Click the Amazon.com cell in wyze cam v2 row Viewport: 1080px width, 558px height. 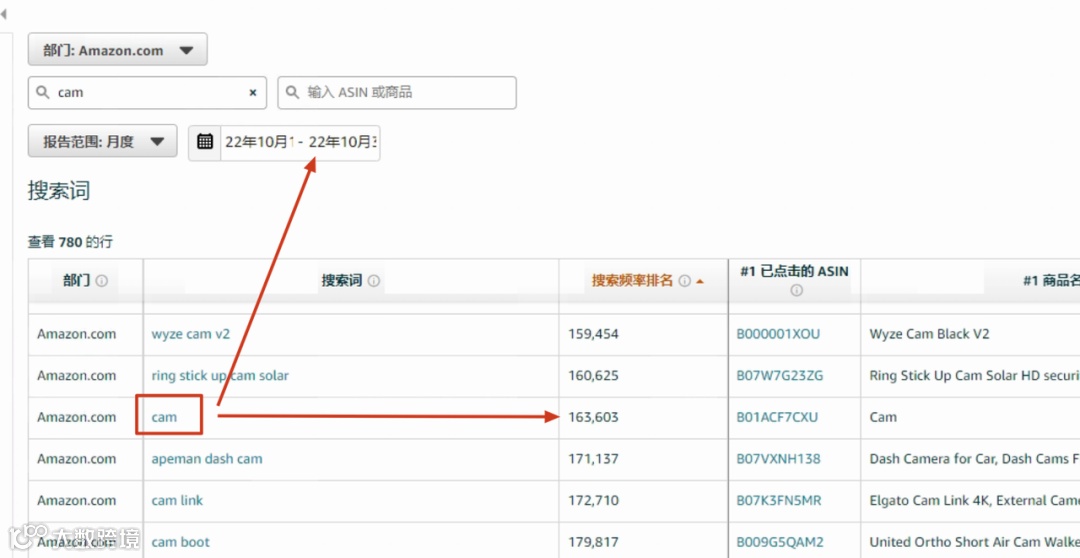click(x=76, y=334)
